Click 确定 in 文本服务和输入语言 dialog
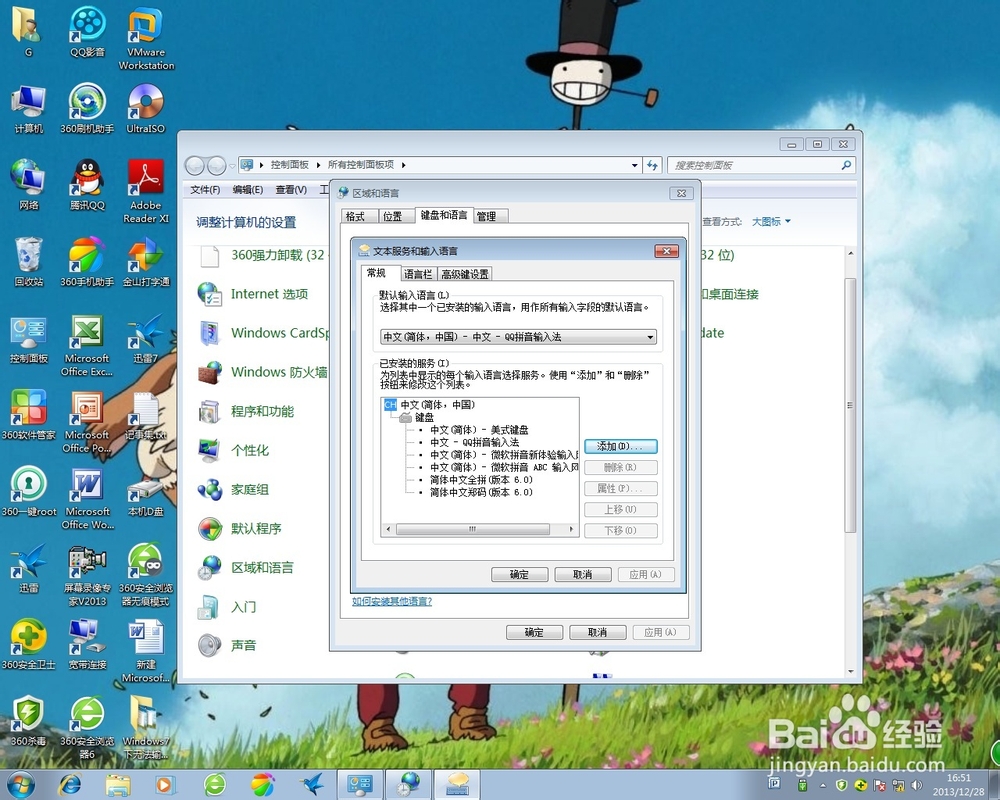Screen dimensions: 1000x800 (519, 574)
